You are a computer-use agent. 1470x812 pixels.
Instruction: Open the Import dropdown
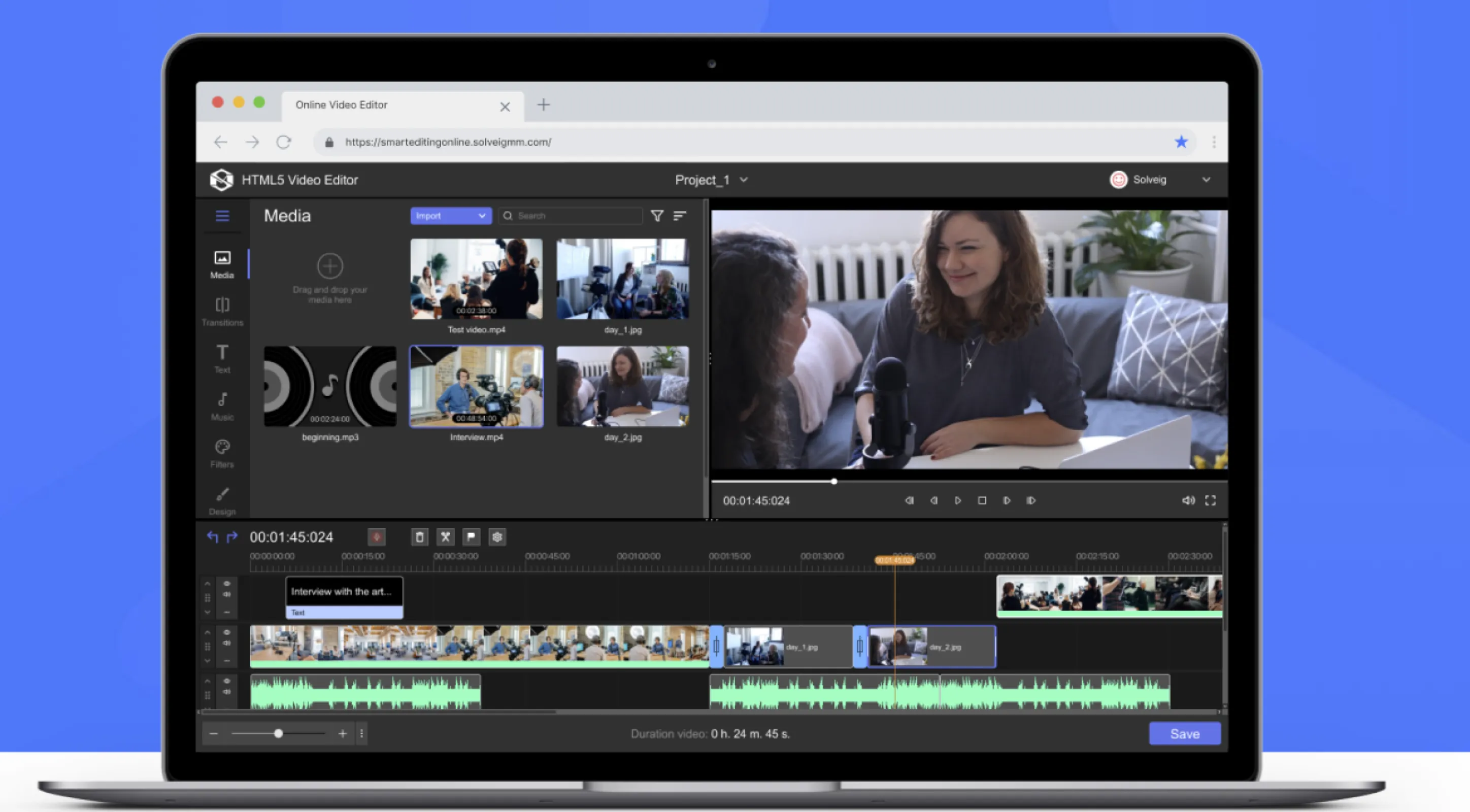(450, 216)
